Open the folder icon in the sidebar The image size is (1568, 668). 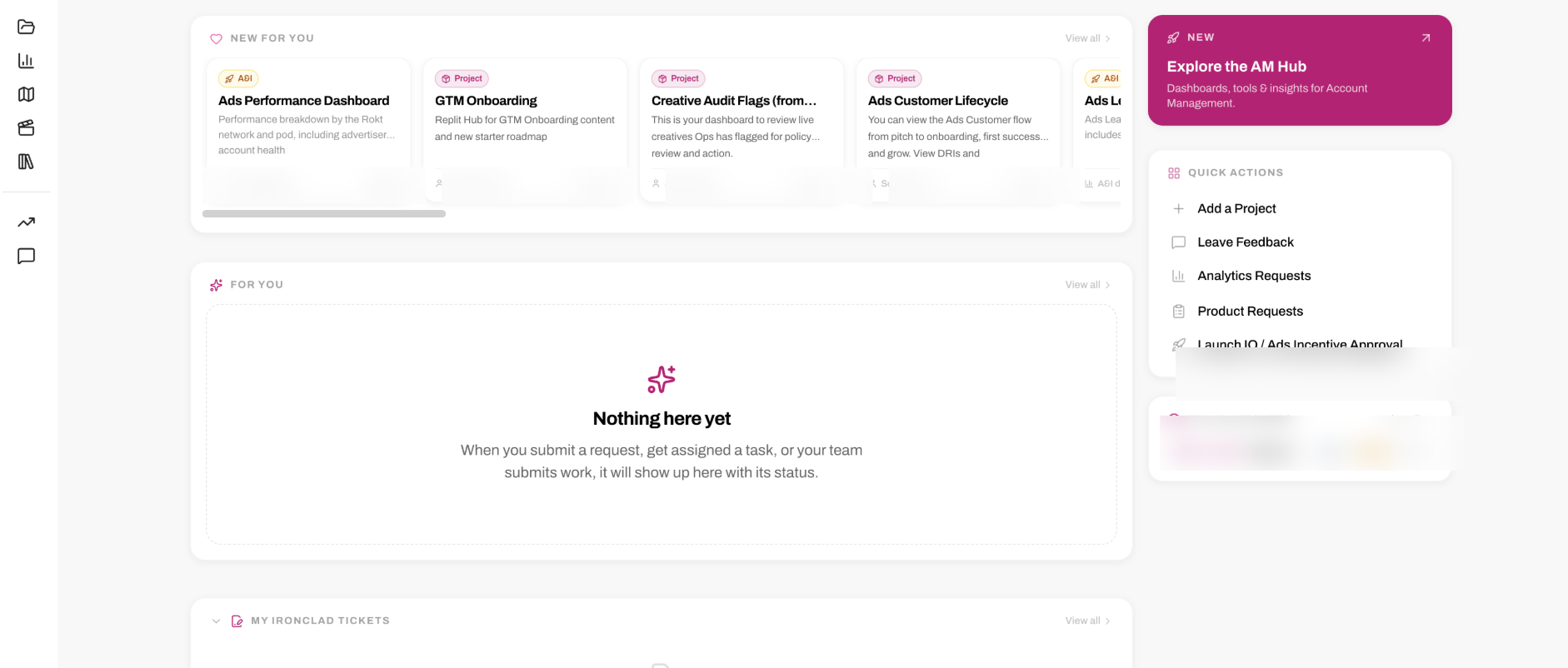[x=26, y=27]
